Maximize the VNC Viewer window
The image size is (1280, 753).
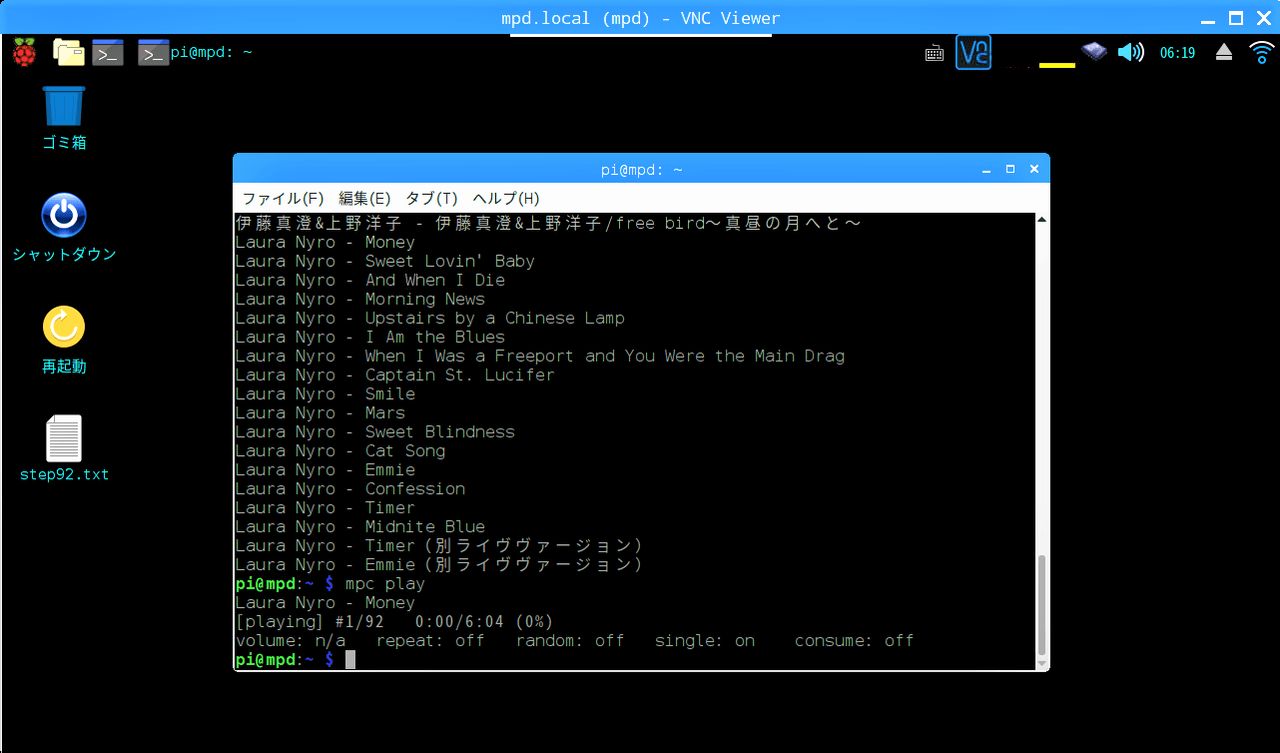pos(1236,18)
